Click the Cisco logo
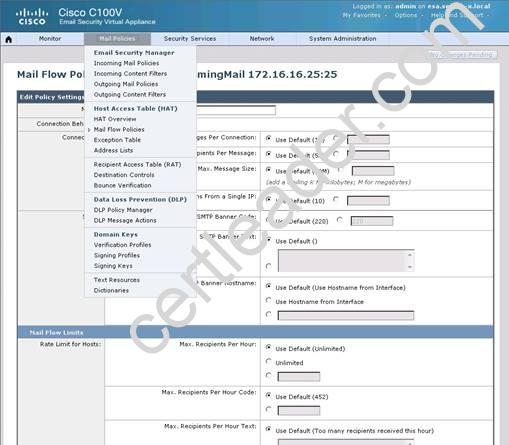Image resolution: width=509 pixels, height=445 pixels. click(32, 17)
